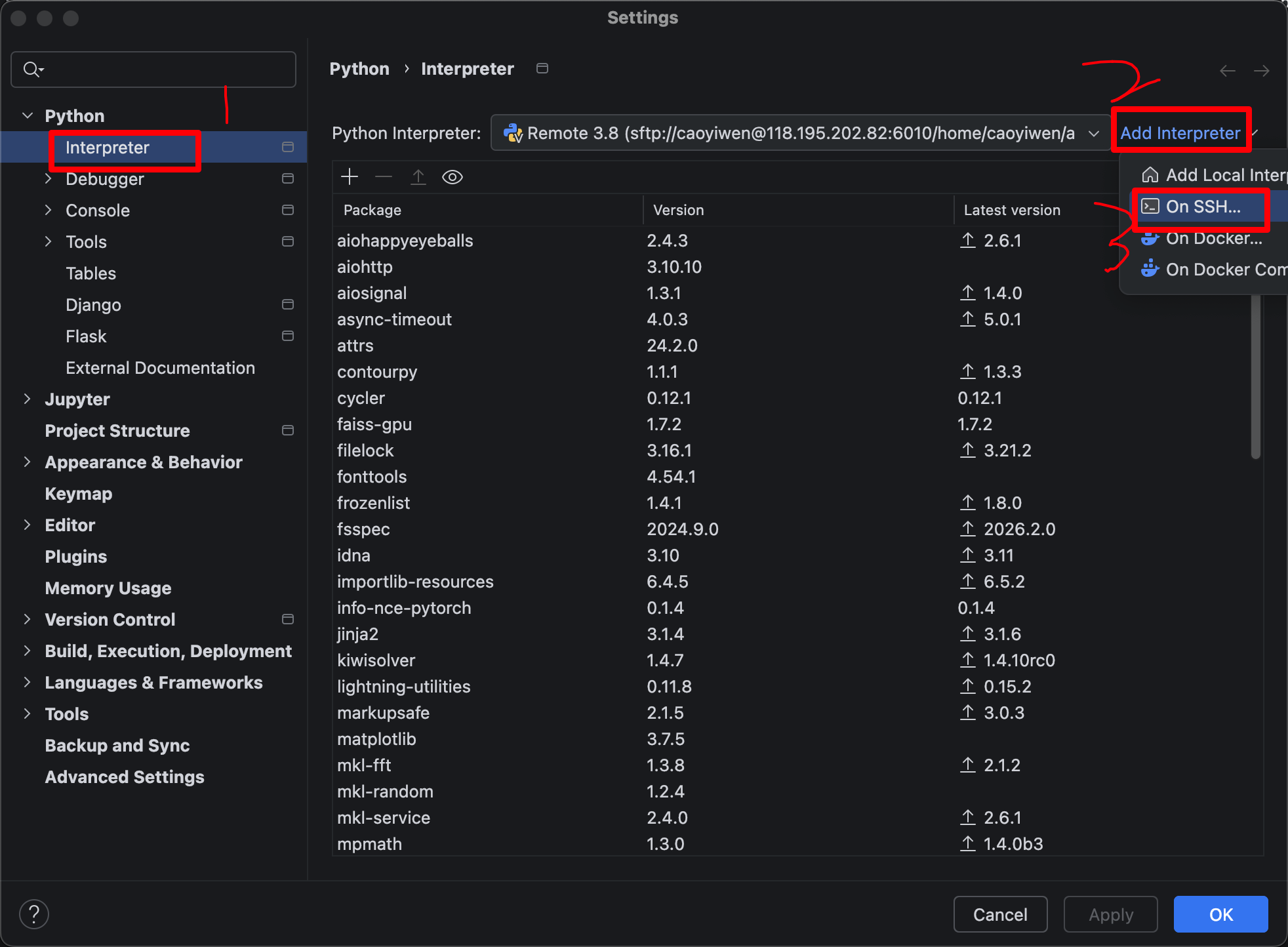Expand the Jupyter settings section

(x=27, y=399)
